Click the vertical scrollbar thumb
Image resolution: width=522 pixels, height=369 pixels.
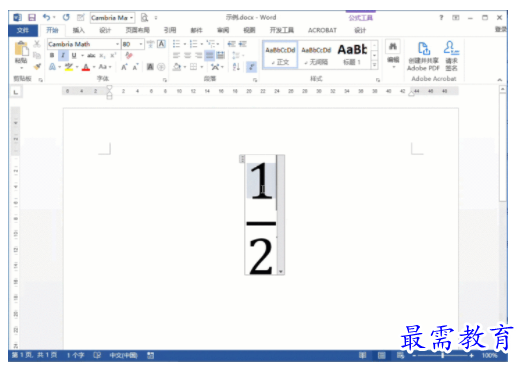pyautogui.click(x=502, y=147)
